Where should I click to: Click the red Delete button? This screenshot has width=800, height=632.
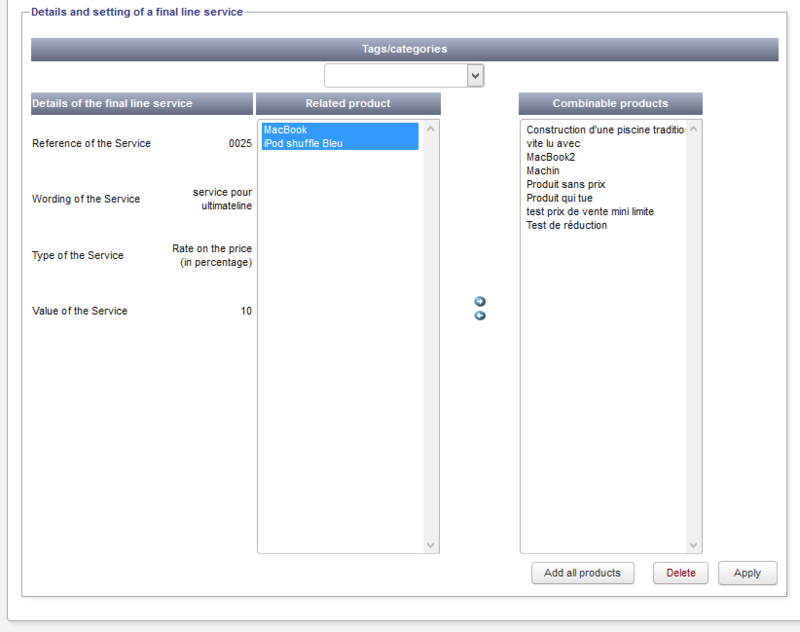(681, 573)
